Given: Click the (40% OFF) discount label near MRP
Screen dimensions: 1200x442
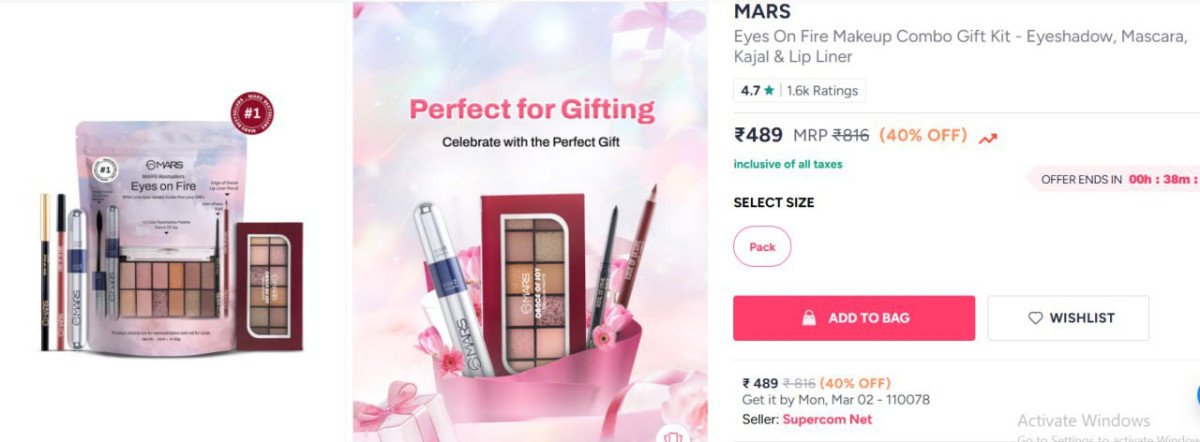Looking at the screenshot, I should click(923, 135).
